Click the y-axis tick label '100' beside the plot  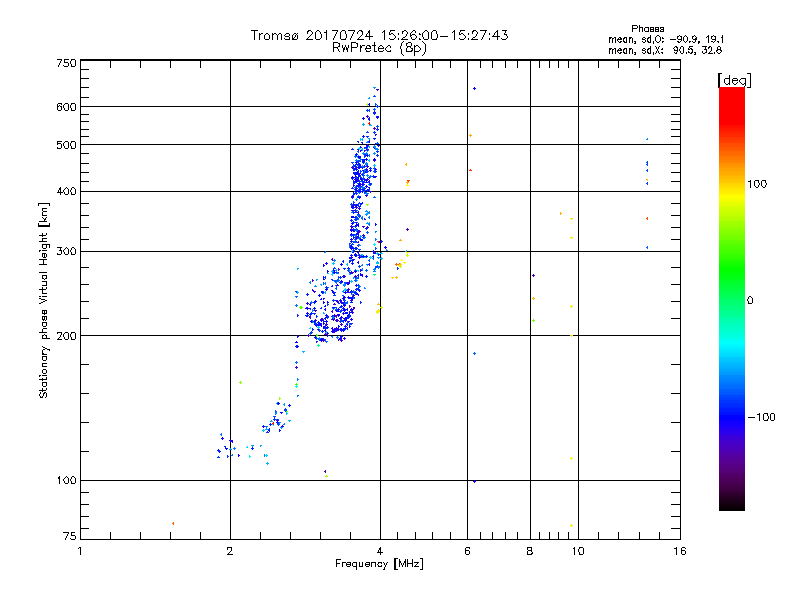click(x=66, y=481)
